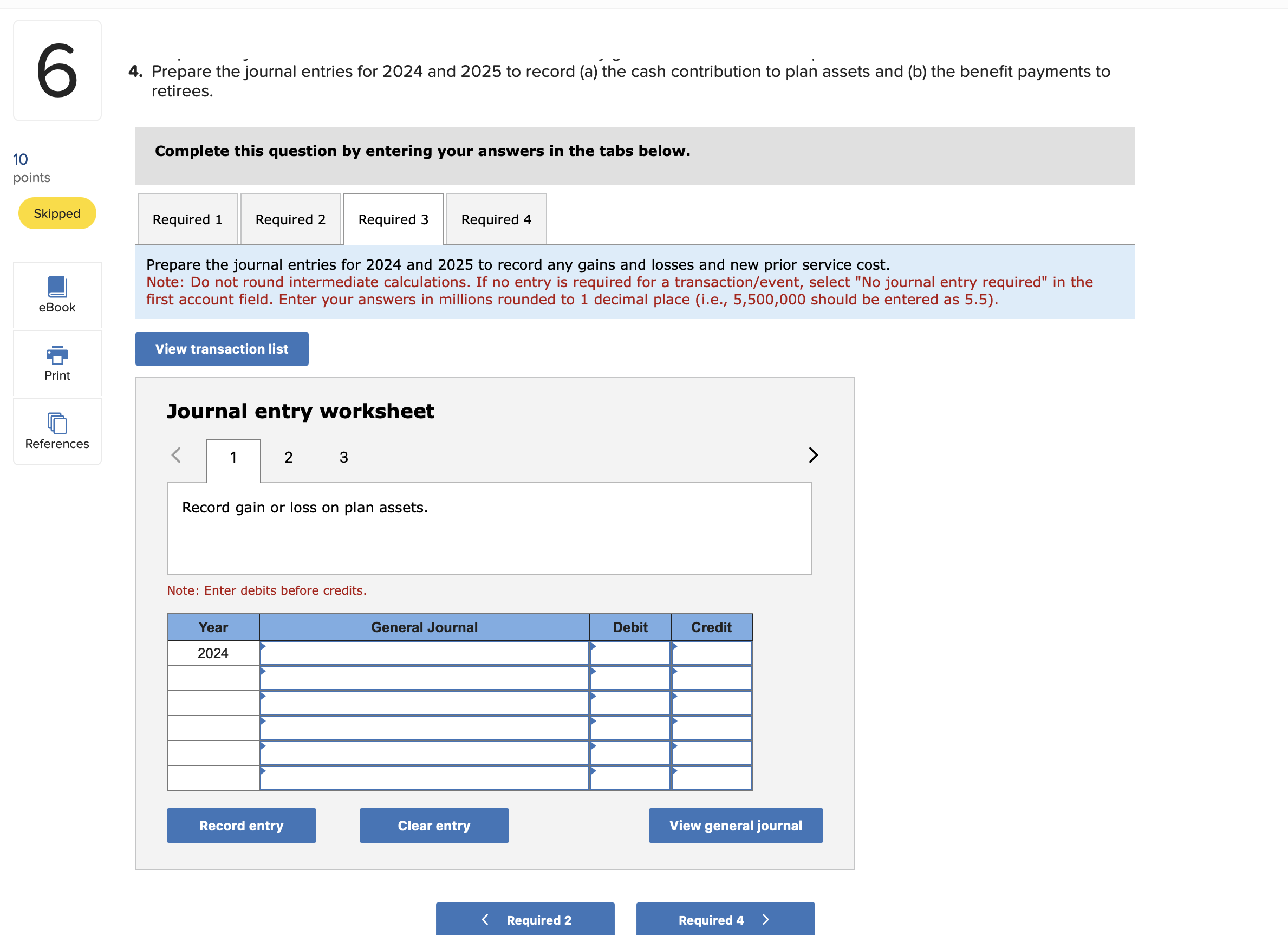Select journal entry worksheet tab 3

click(x=343, y=457)
